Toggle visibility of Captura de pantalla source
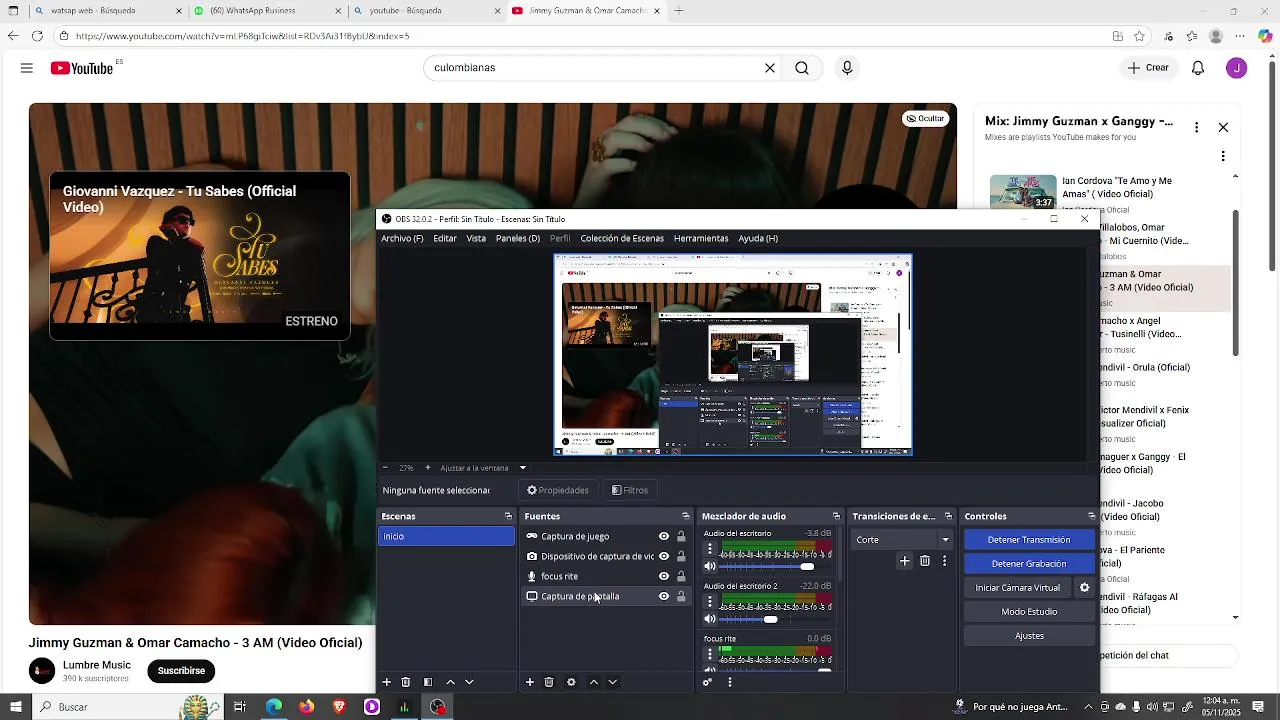 664,596
